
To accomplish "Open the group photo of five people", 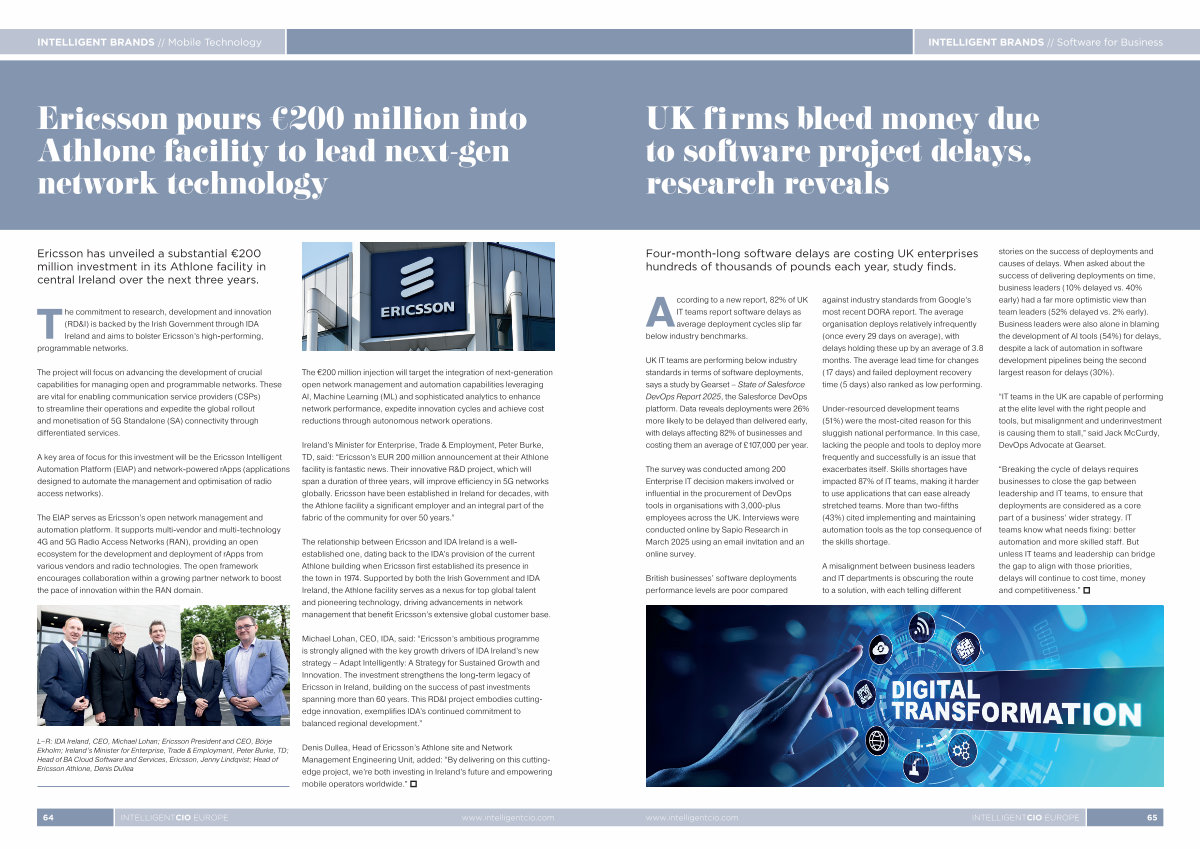I will 163,665.
